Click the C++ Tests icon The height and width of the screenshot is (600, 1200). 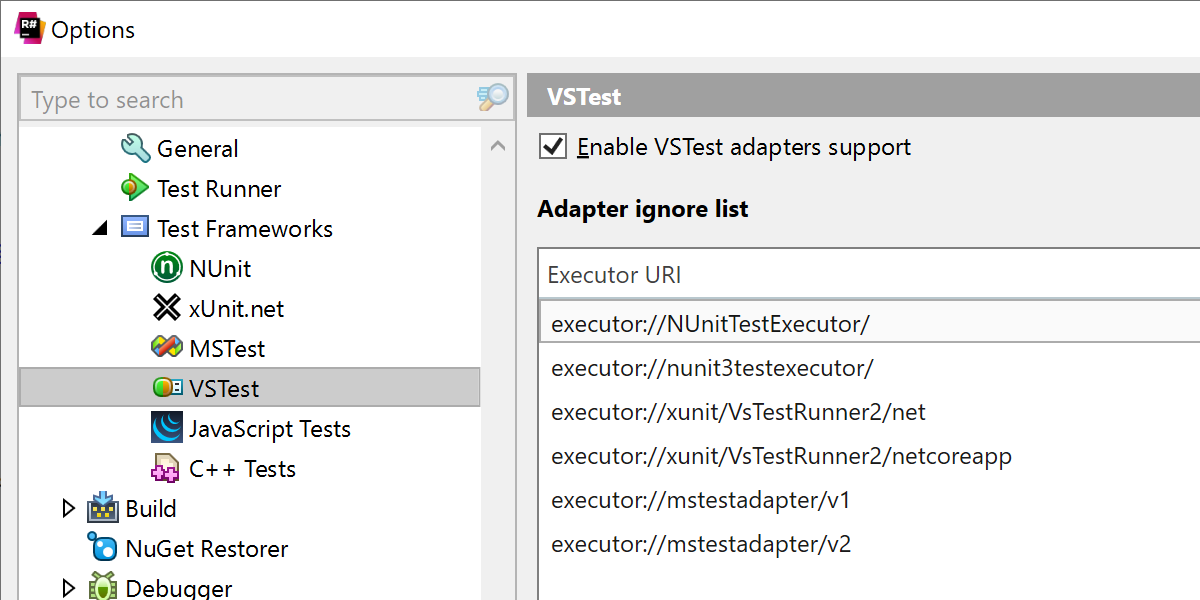pos(167,468)
